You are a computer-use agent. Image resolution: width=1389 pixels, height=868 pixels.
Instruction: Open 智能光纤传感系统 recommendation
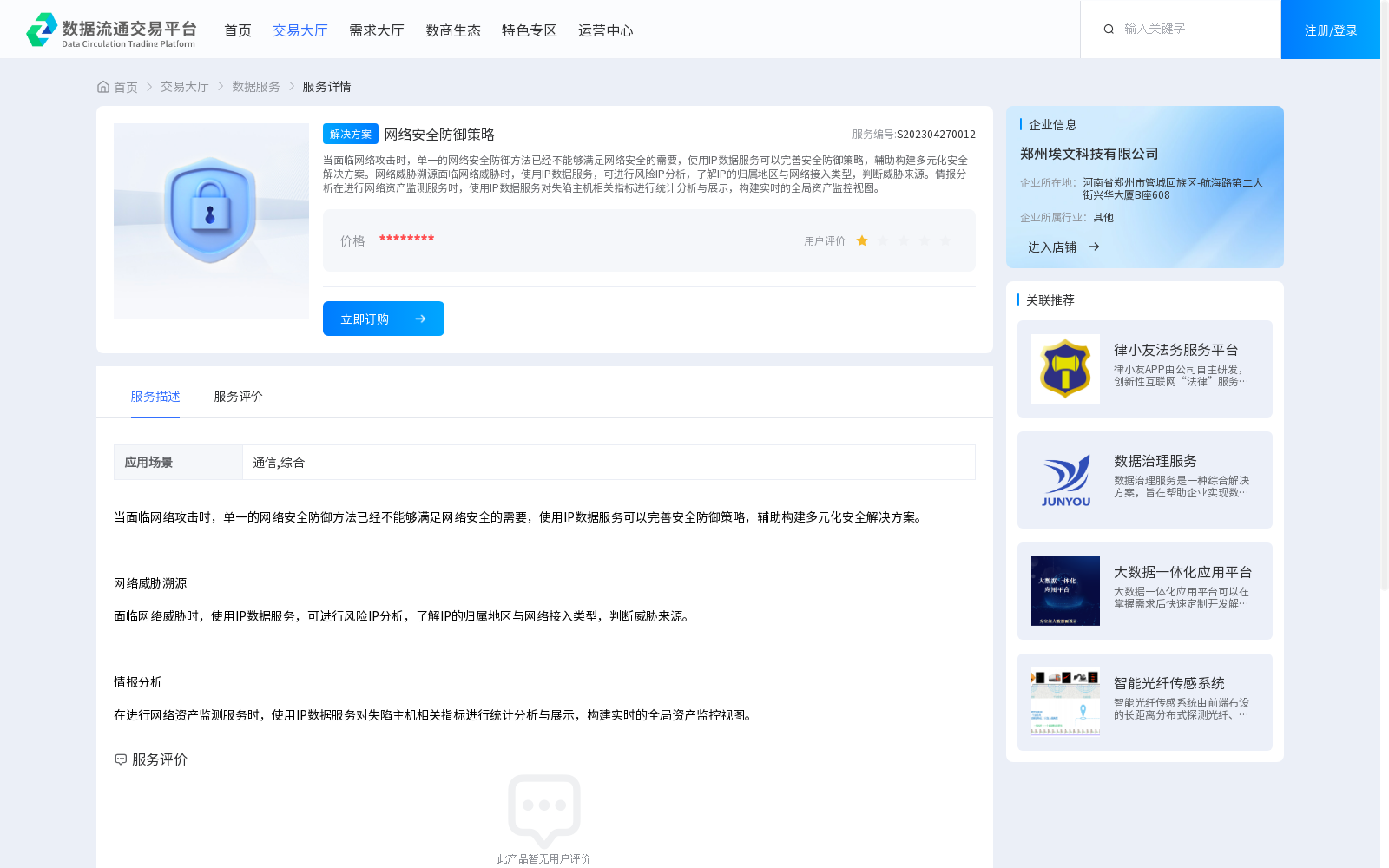click(1145, 702)
